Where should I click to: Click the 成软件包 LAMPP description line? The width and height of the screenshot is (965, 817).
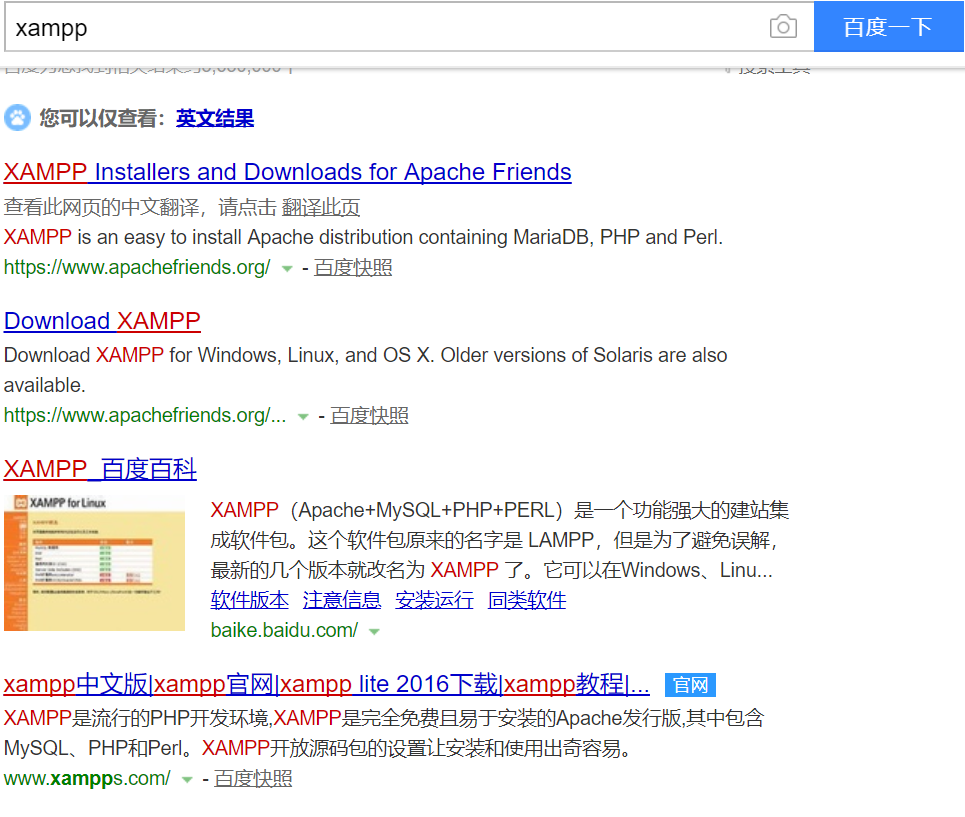pyautogui.click(x=494, y=540)
